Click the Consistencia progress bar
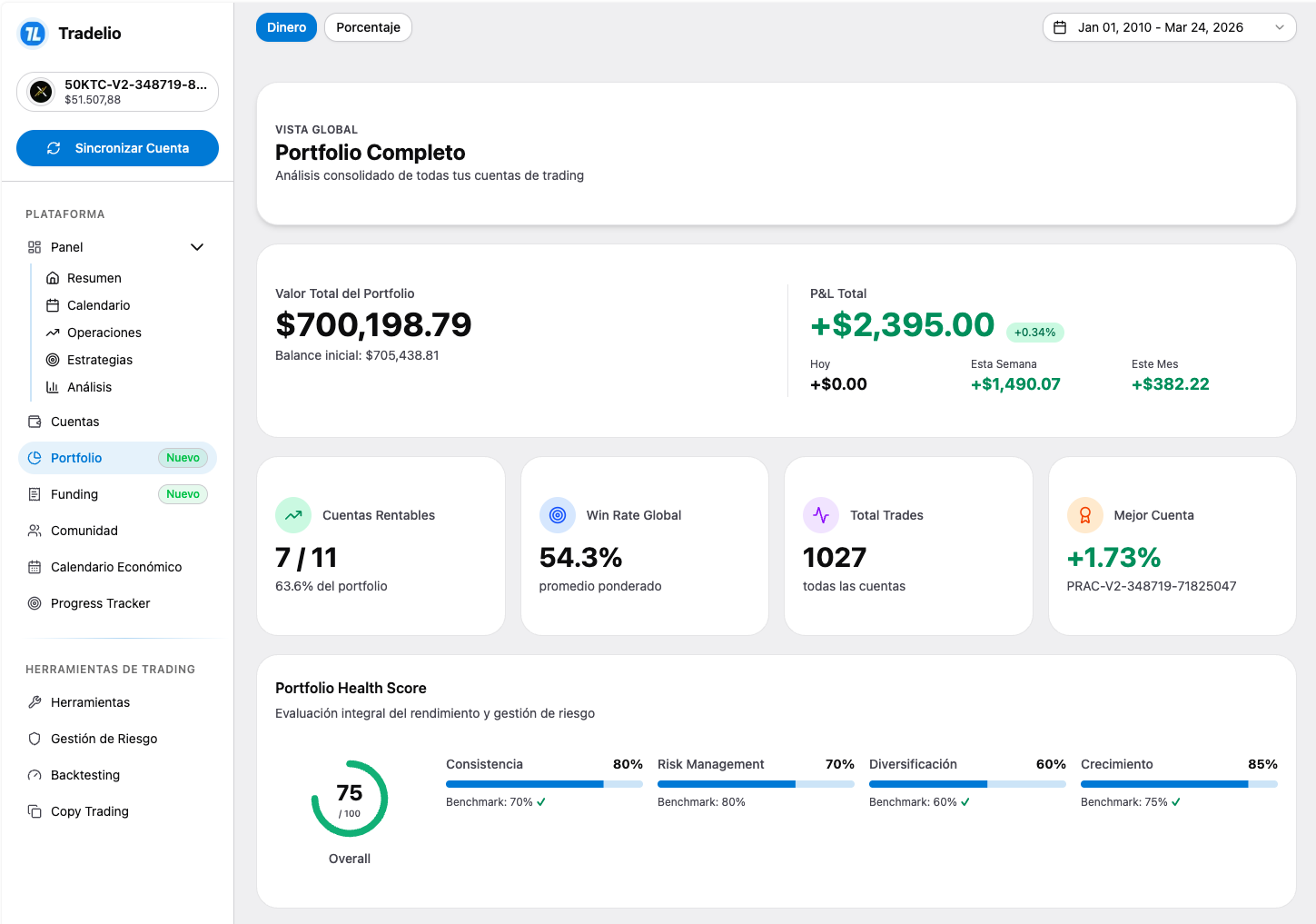 (x=544, y=783)
